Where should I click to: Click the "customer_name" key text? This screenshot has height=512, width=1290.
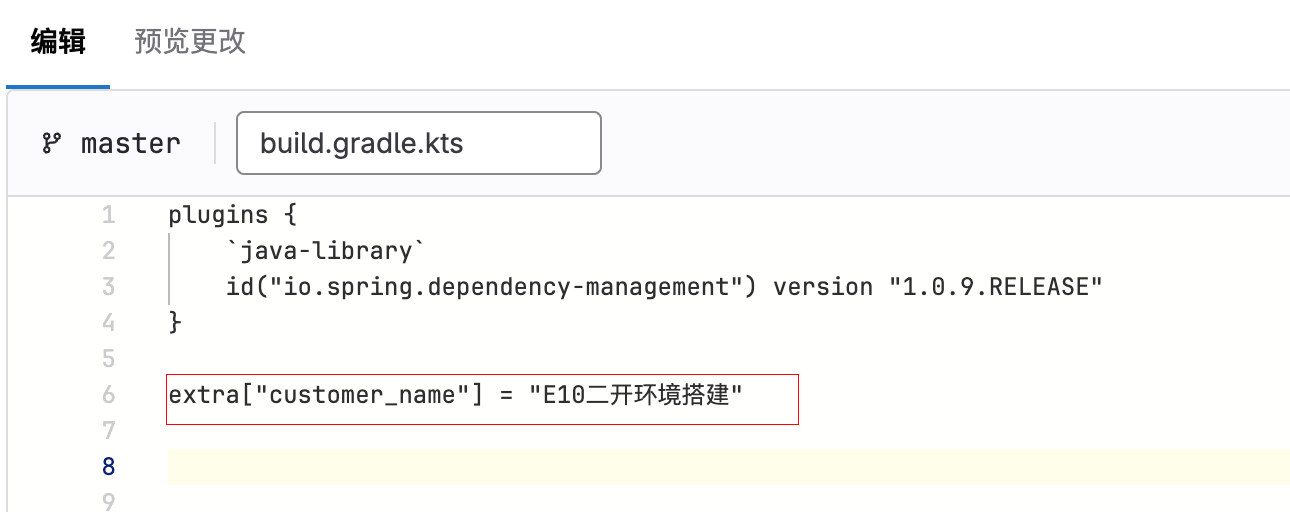(363, 395)
